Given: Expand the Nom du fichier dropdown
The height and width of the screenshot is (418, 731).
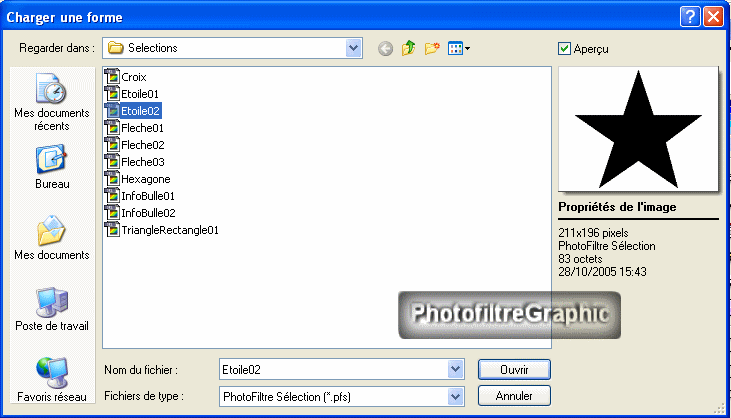Looking at the screenshot, I should (455, 370).
